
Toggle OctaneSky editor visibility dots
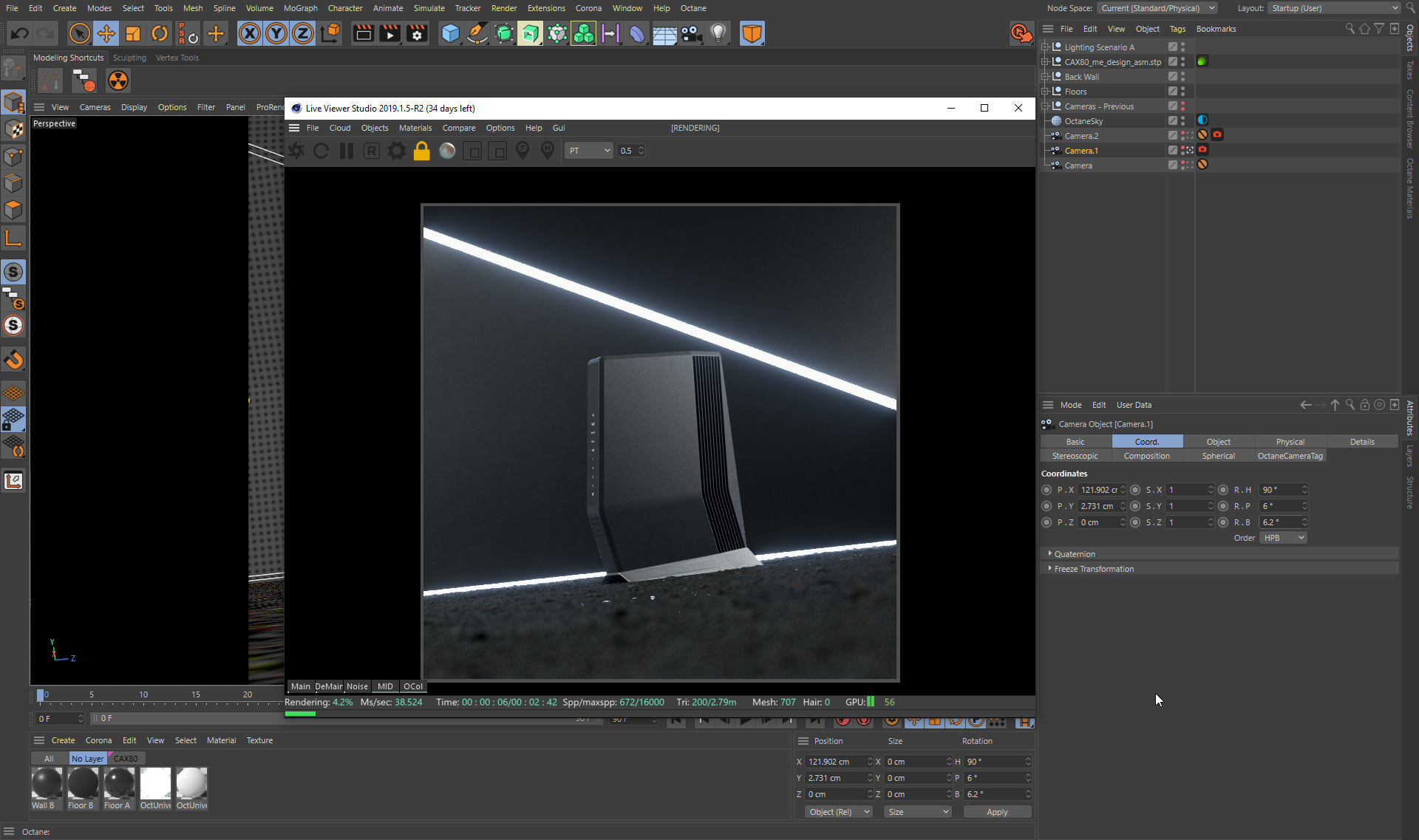[1182, 121]
